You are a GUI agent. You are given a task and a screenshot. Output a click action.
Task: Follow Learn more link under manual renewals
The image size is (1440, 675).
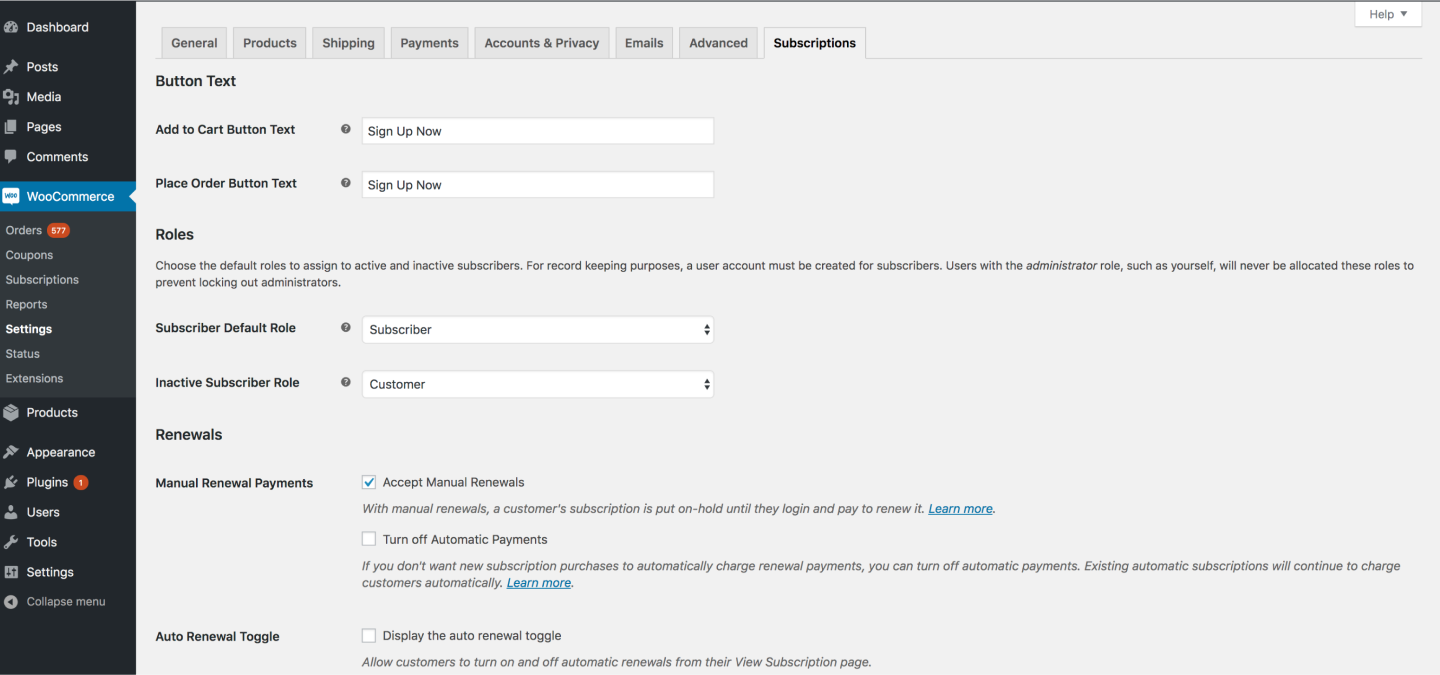tap(960, 509)
